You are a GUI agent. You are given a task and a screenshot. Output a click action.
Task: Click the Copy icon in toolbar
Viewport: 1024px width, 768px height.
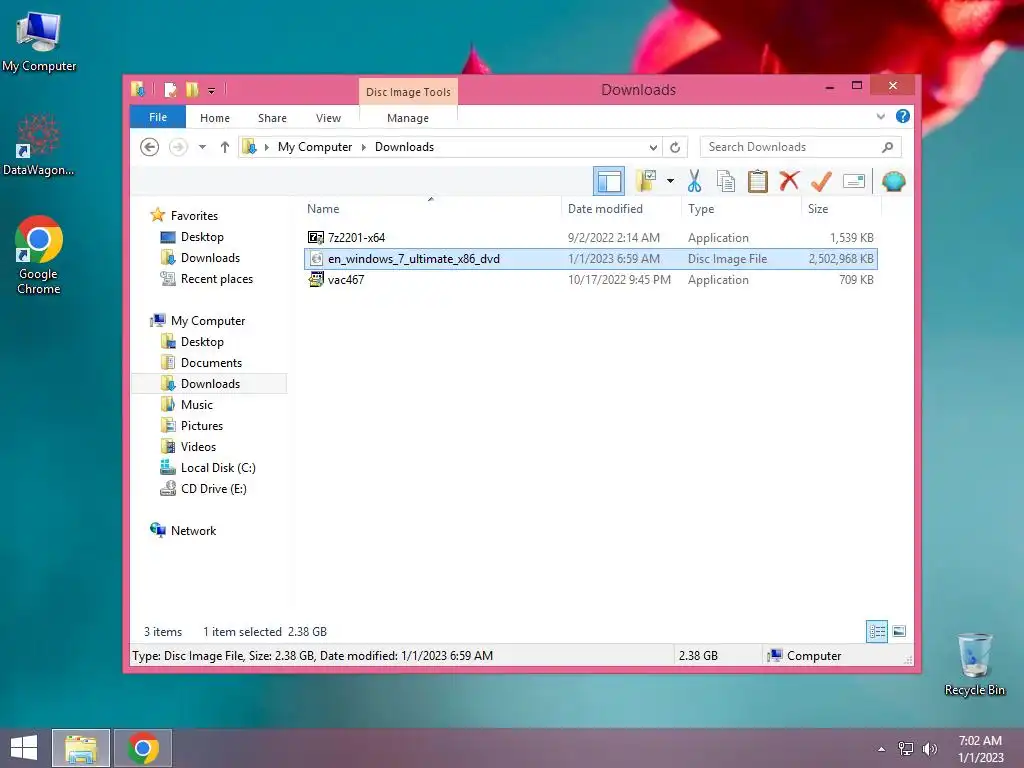pyautogui.click(x=726, y=182)
